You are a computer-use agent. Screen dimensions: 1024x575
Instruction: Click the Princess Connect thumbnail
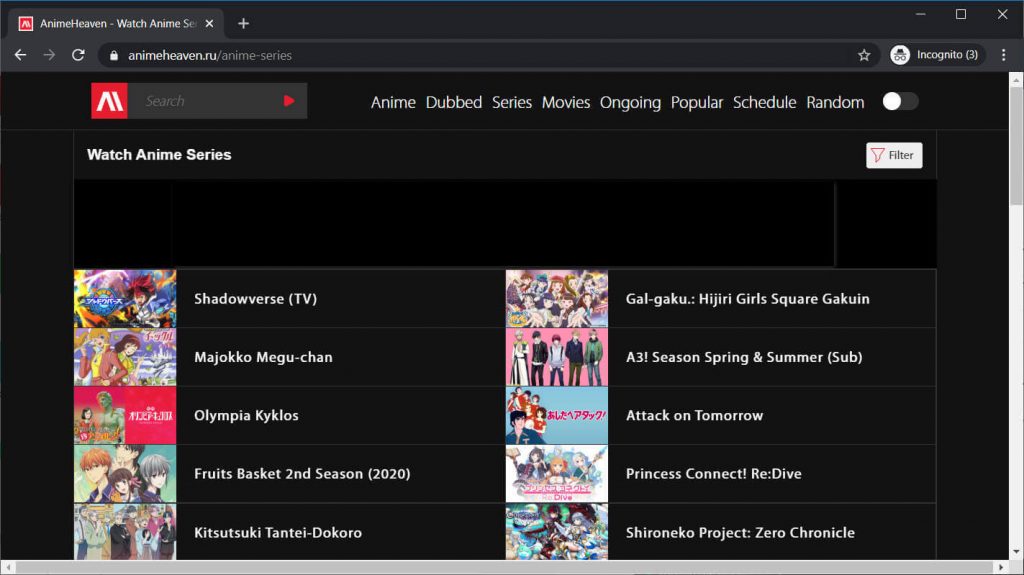pos(556,474)
